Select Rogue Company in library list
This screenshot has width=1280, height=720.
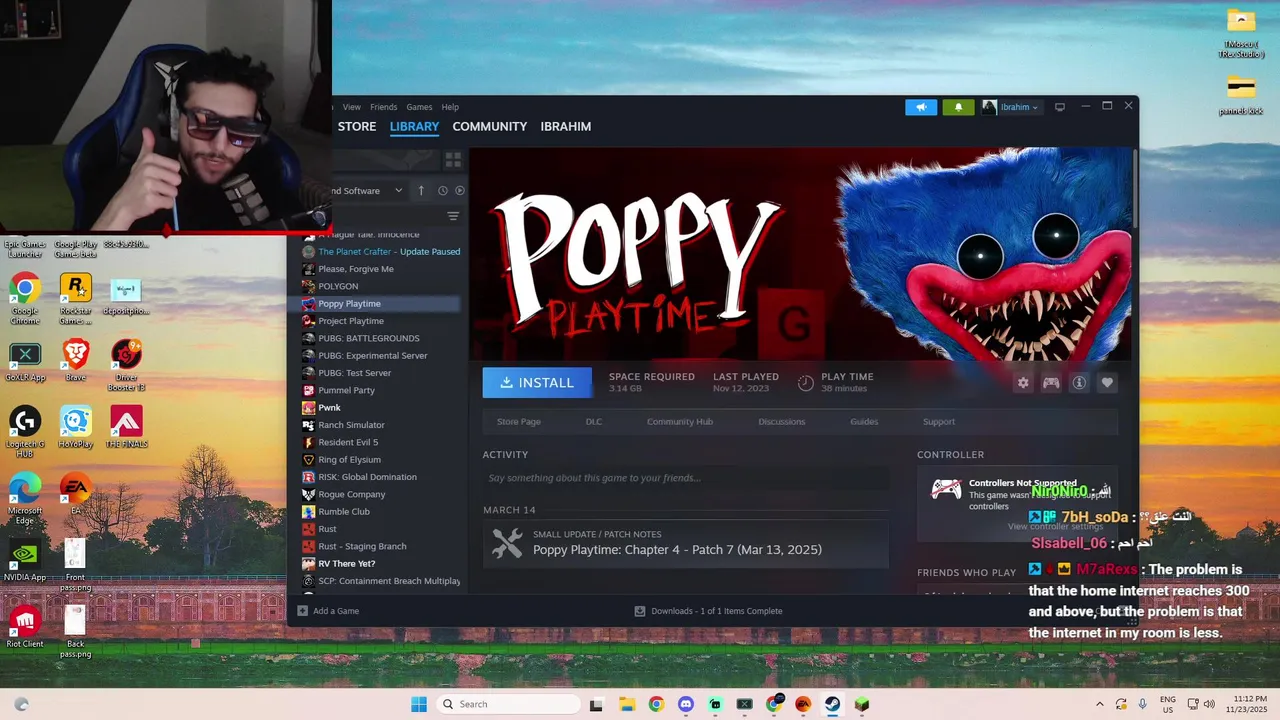pos(380,494)
